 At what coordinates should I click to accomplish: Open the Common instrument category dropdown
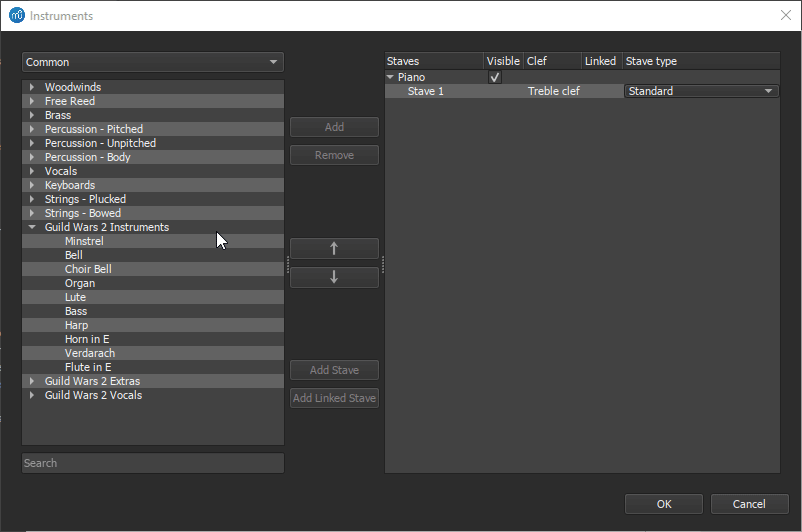click(x=152, y=62)
